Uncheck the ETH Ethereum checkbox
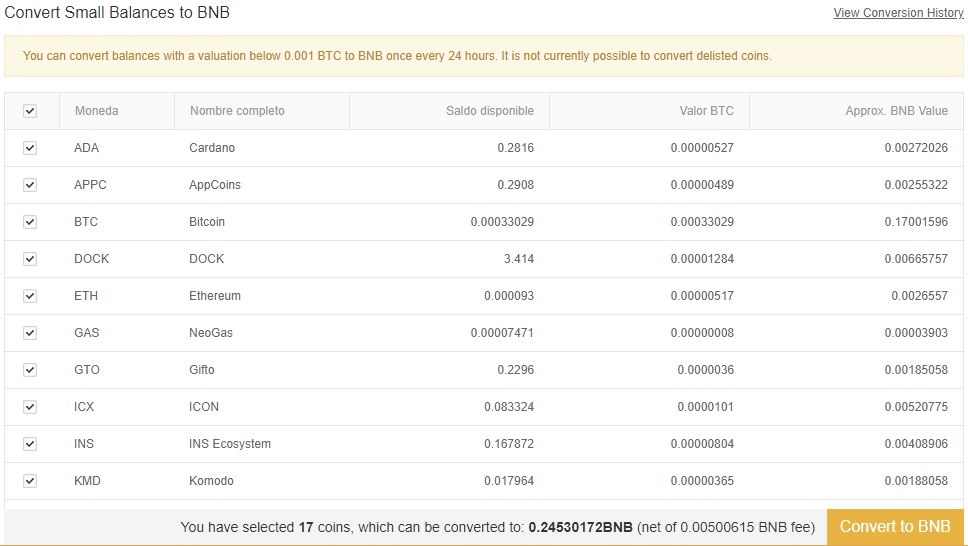This screenshot has height=546, width=968. [30, 296]
